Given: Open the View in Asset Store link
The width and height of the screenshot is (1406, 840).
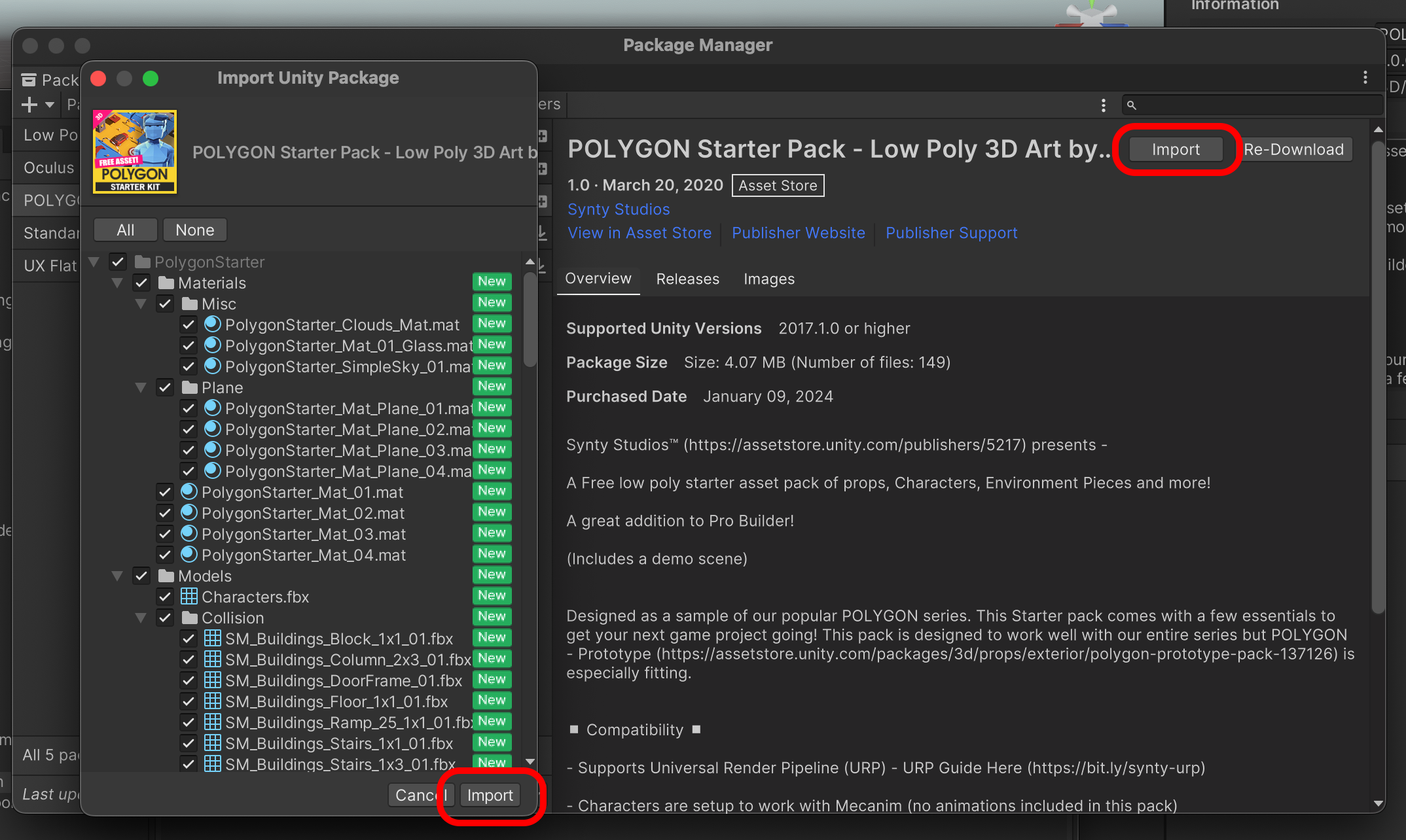Looking at the screenshot, I should tap(639, 233).
